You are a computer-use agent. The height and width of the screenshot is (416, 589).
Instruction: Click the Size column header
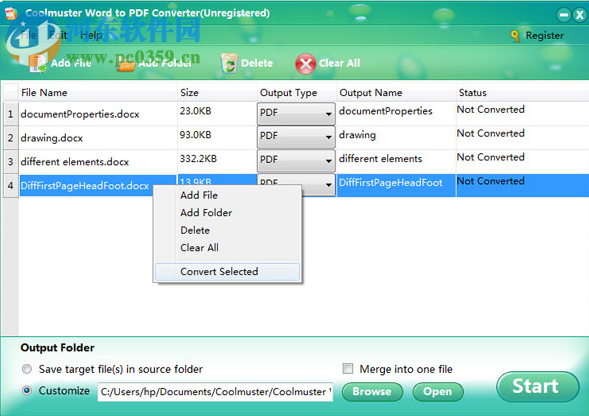[x=217, y=92]
